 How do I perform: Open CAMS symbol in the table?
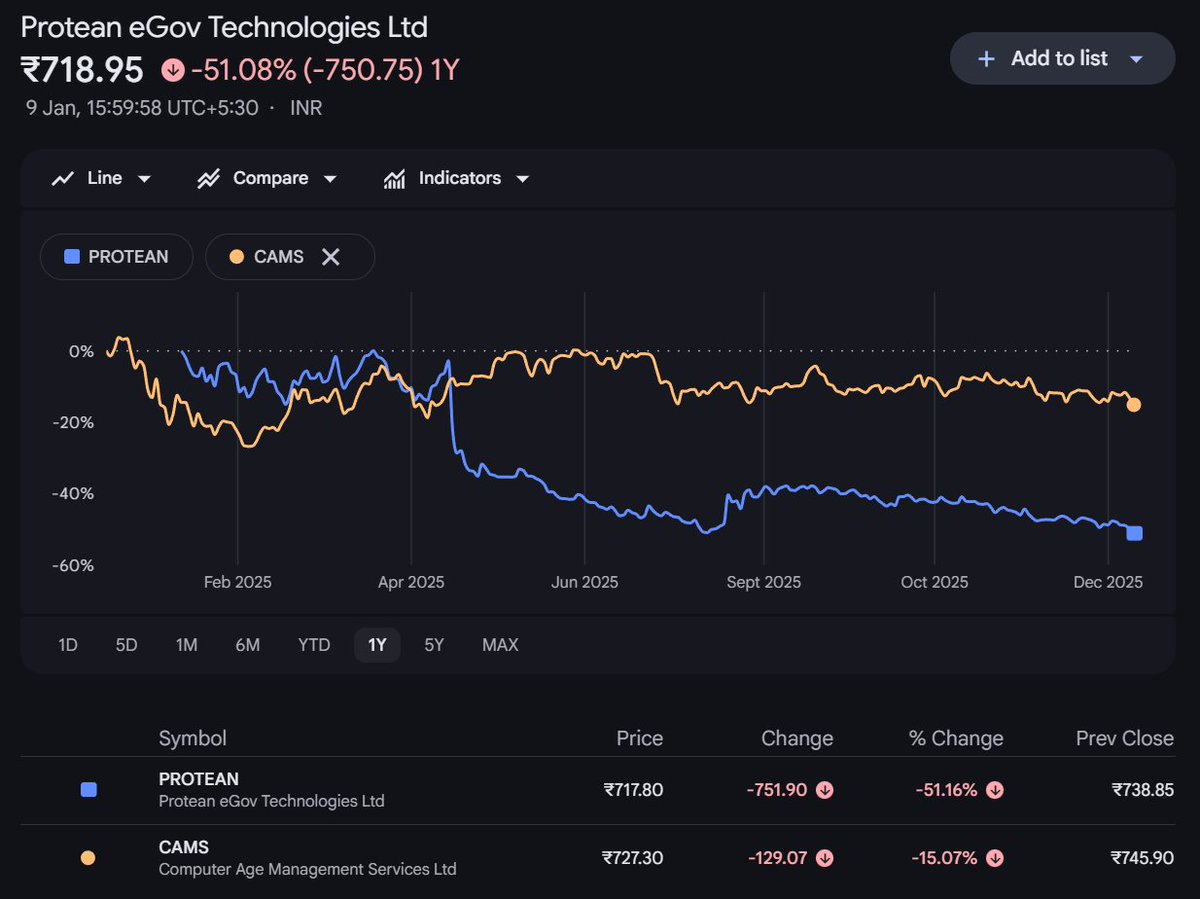pos(184,847)
